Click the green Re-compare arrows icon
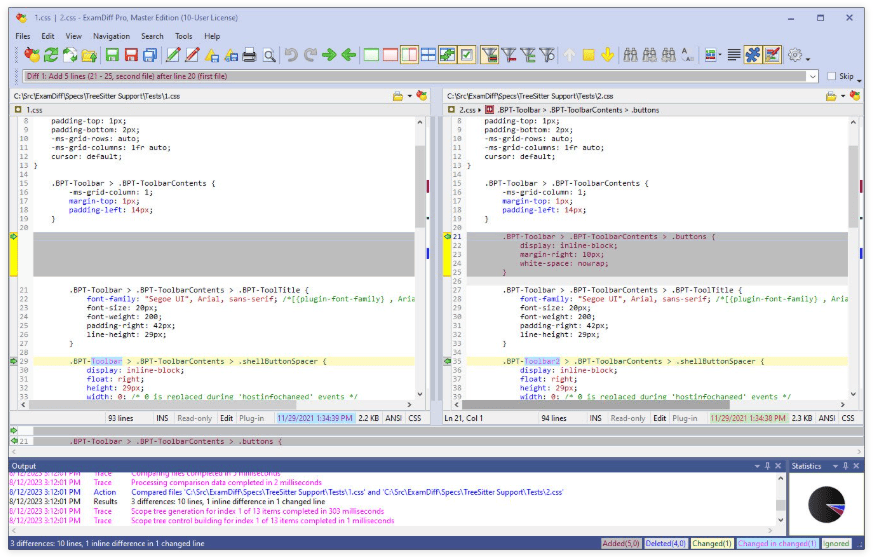 coord(51,55)
